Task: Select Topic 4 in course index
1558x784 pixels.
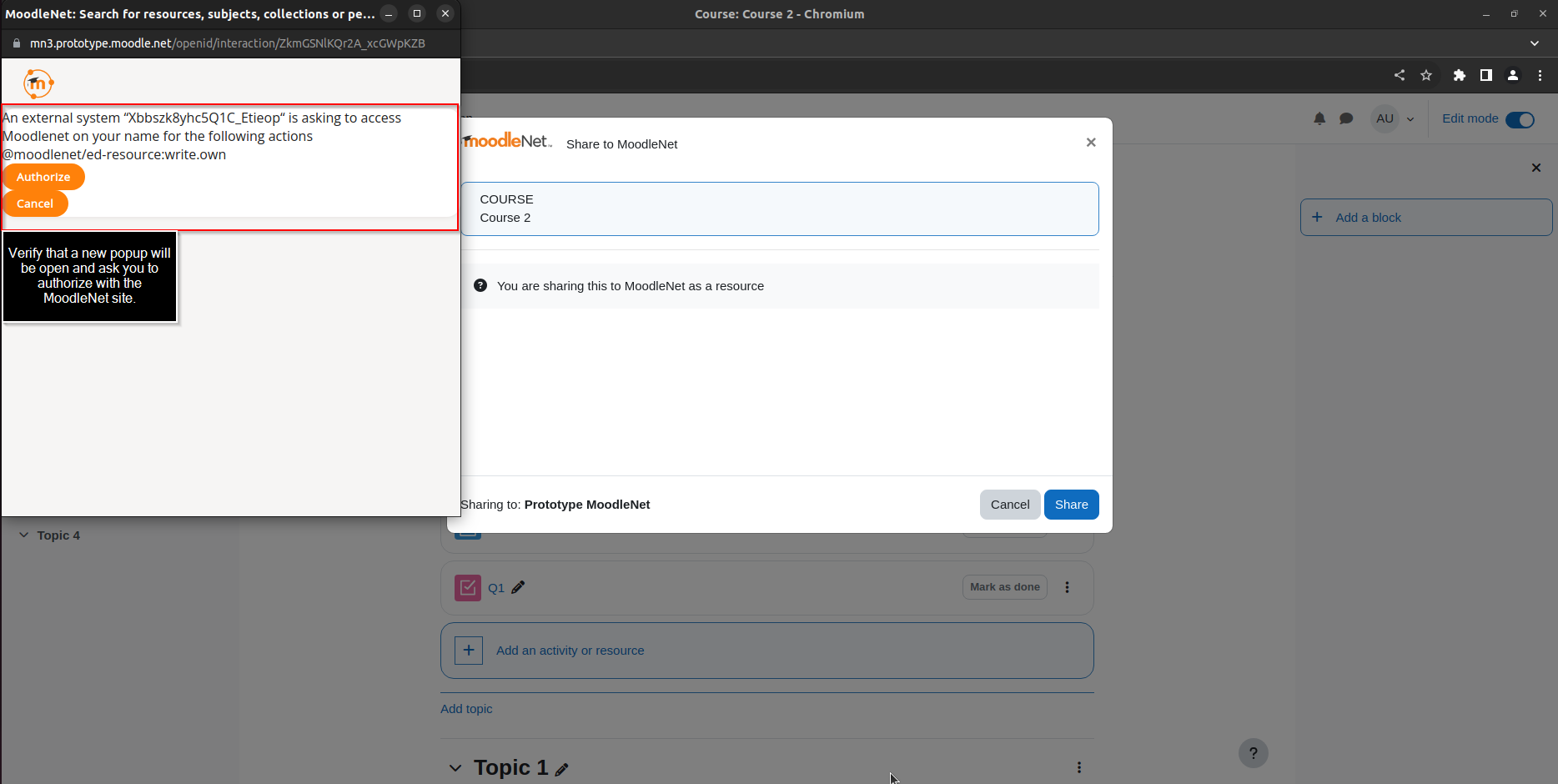Action: pyautogui.click(x=58, y=535)
